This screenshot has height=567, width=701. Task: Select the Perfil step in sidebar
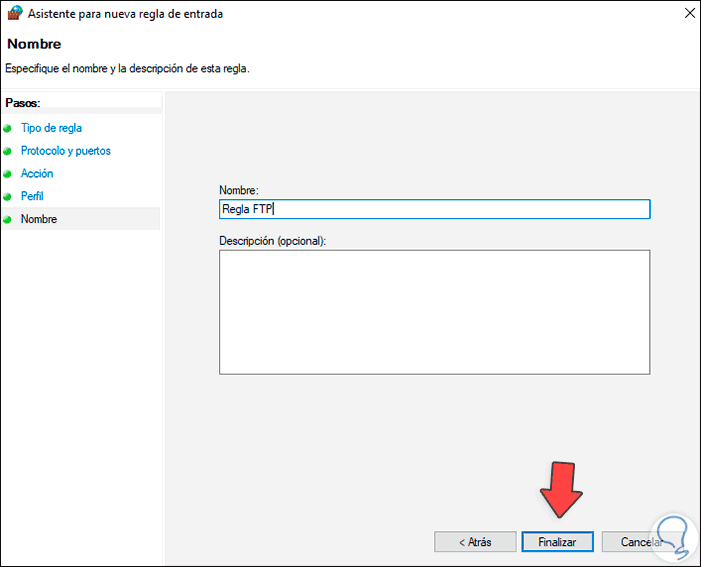pyautogui.click(x=32, y=197)
